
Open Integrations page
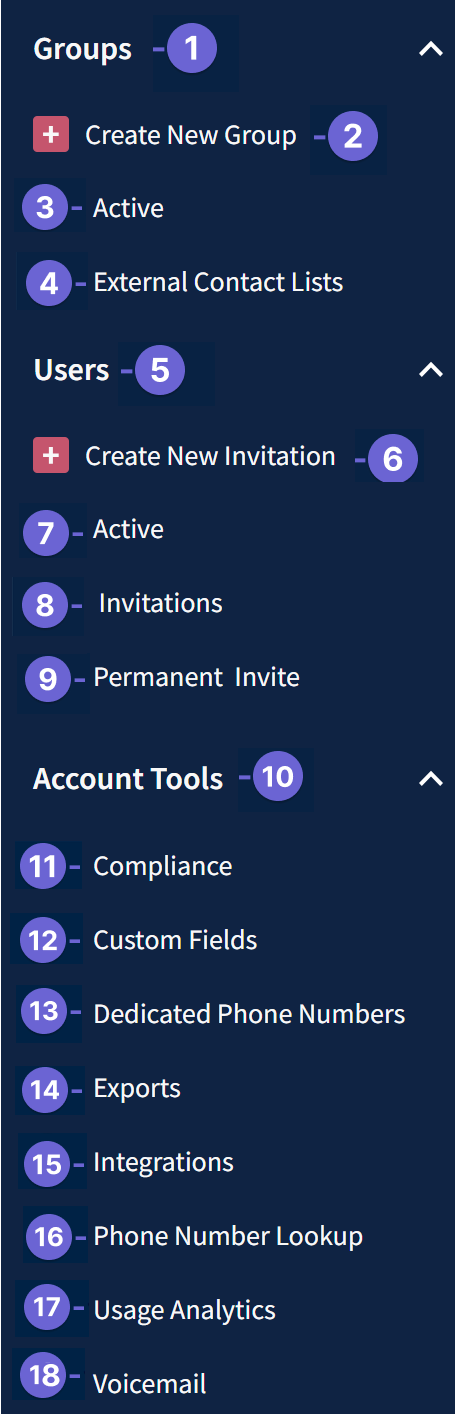pyautogui.click(x=163, y=1162)
